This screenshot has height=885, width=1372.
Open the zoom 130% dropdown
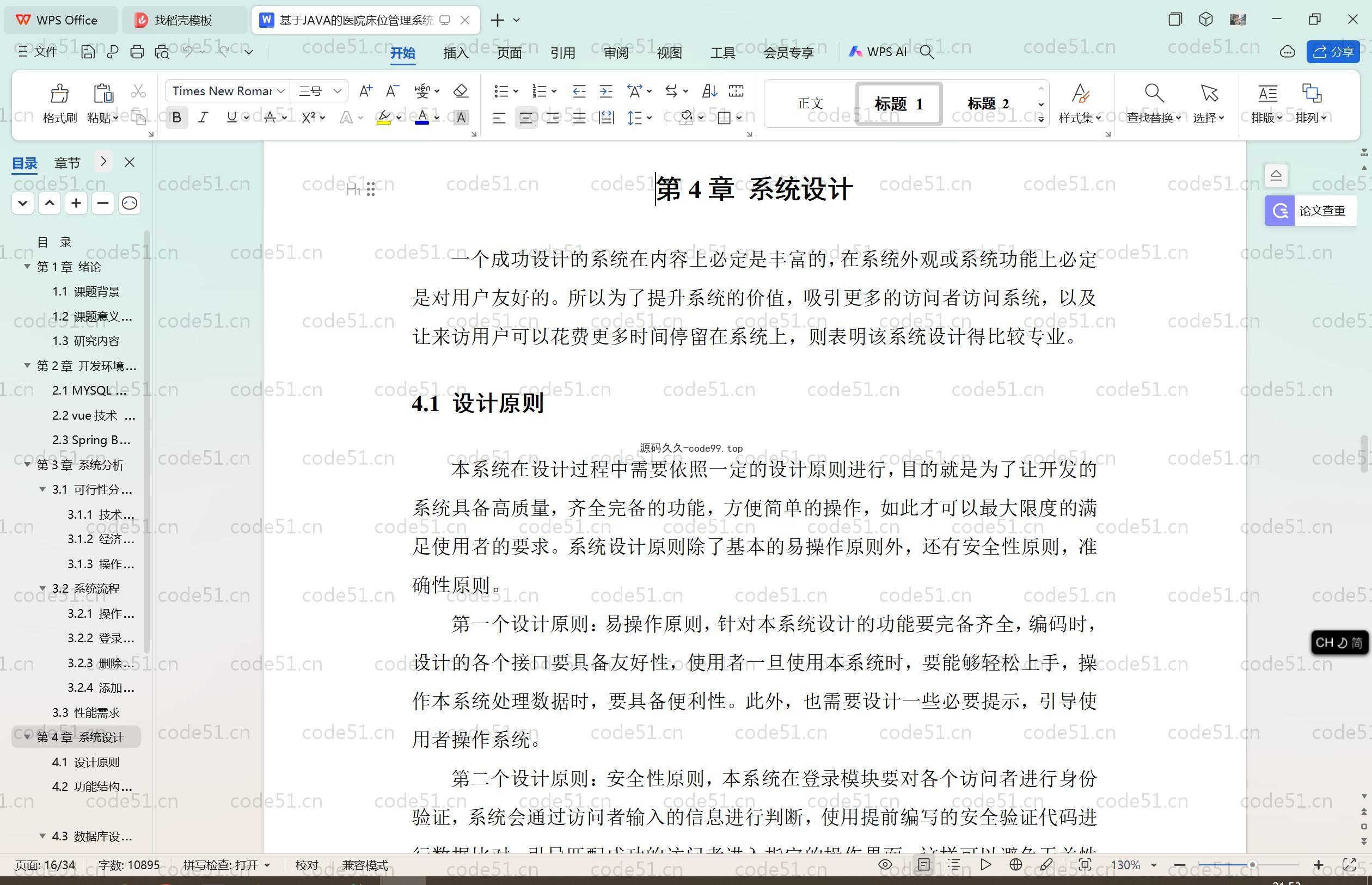[x=1154, y=865]
